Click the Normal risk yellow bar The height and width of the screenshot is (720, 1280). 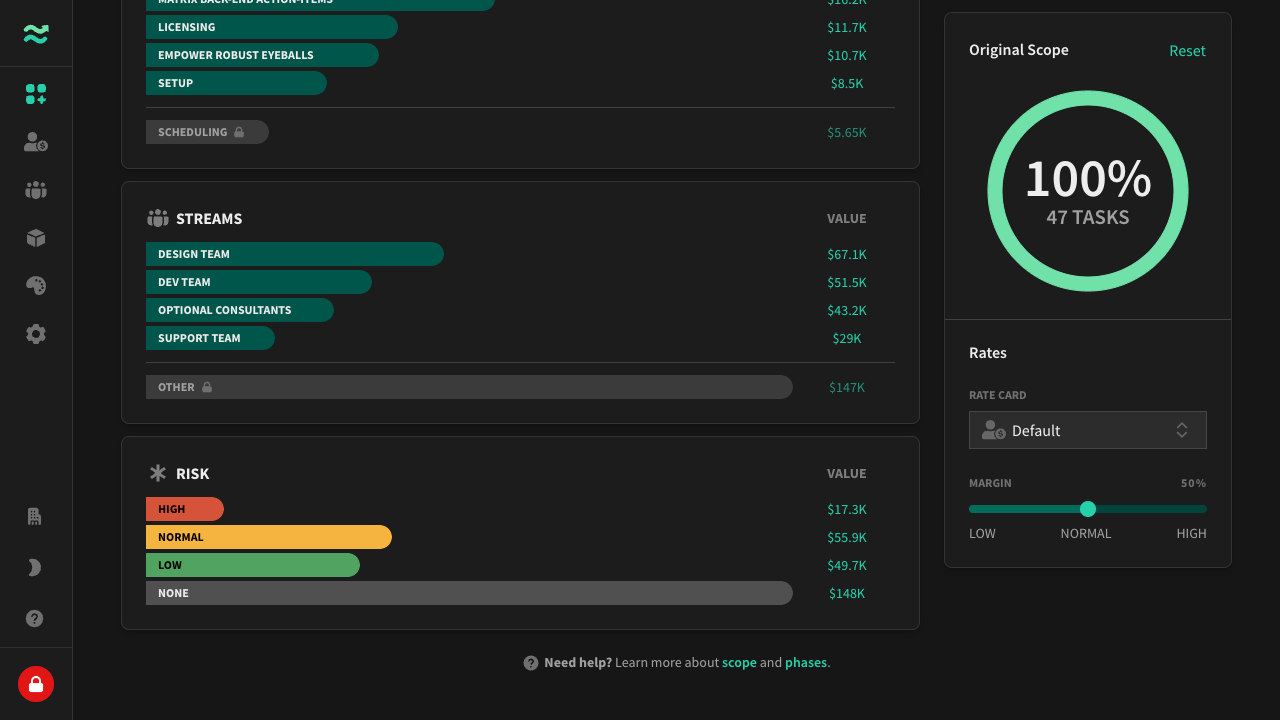click(269, 537)
